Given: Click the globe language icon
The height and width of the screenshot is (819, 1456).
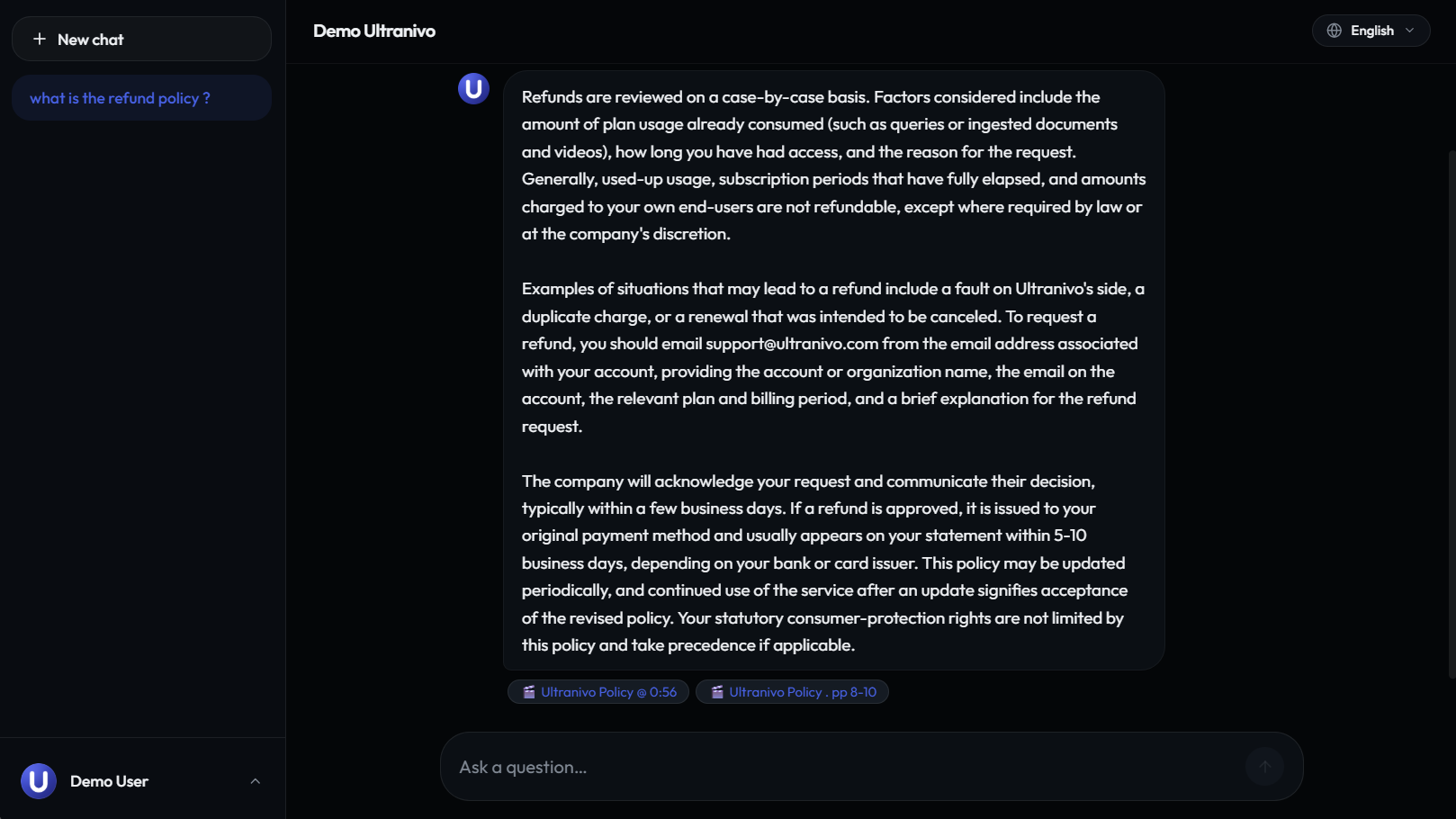Looking at the screenshot, I should 1335,31.
